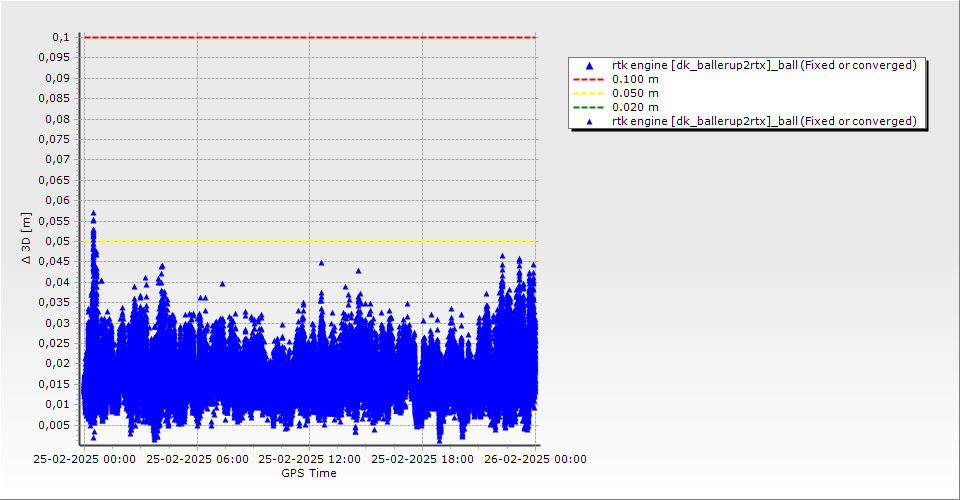Click the highest data point above 0,055

[x=93, y=213]
